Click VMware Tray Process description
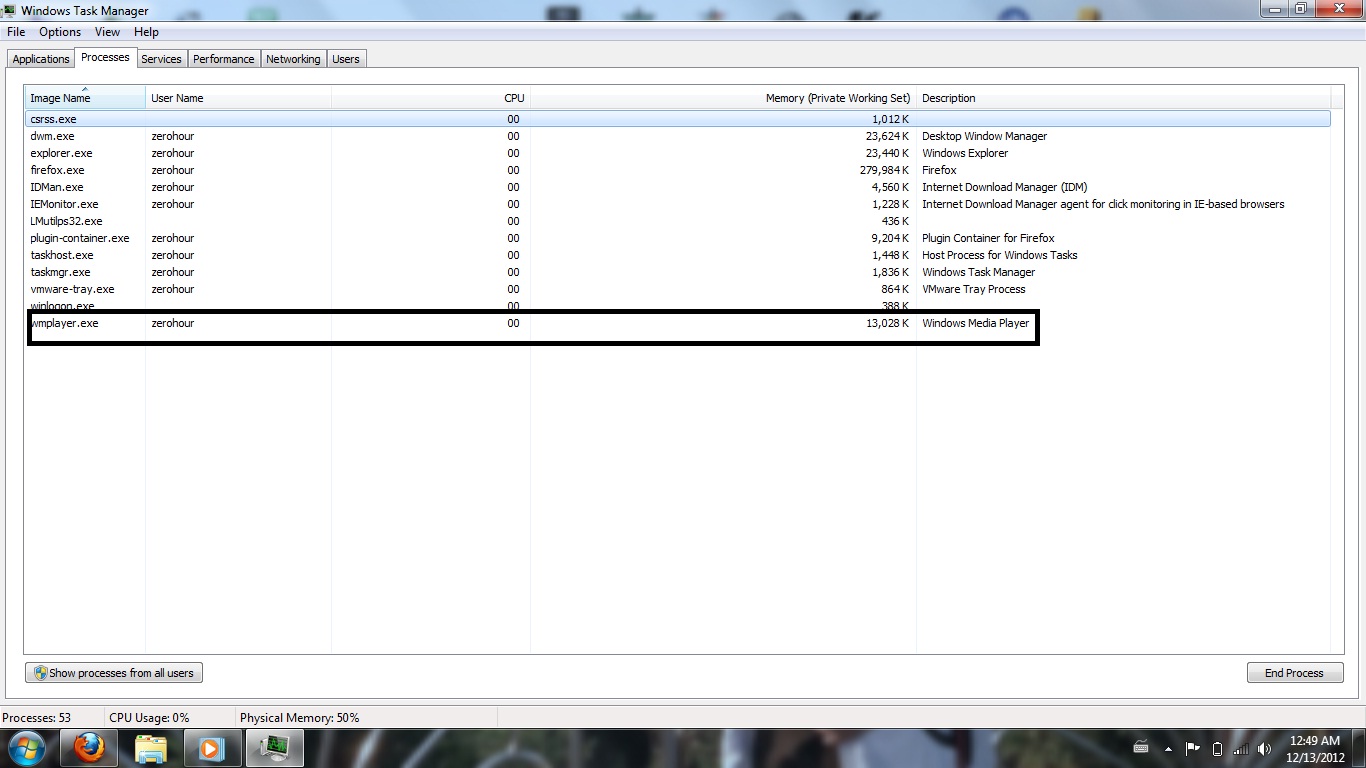The image size is (1366, 768). click(973, 289)
